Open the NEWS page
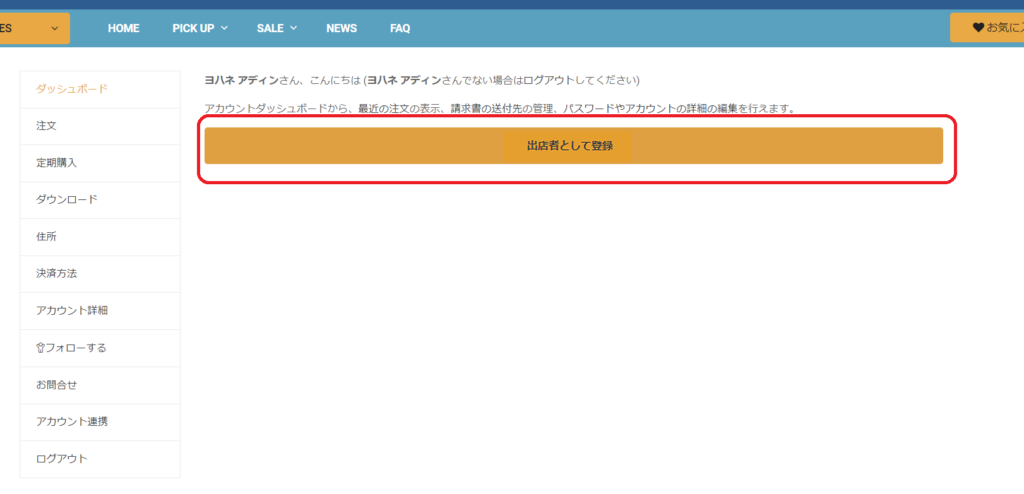Viewport: 1024px width, 494px height. tap(341, 28)
